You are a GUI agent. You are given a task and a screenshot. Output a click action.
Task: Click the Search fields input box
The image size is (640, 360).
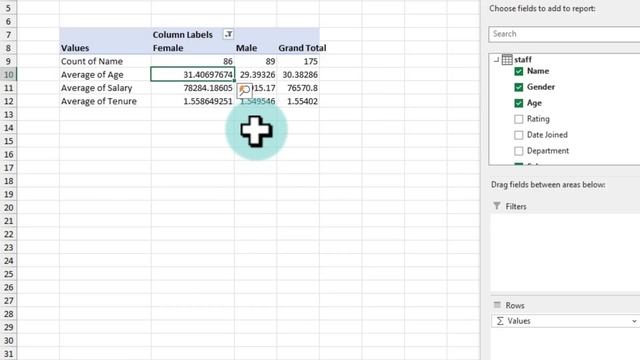pos(564,34)
